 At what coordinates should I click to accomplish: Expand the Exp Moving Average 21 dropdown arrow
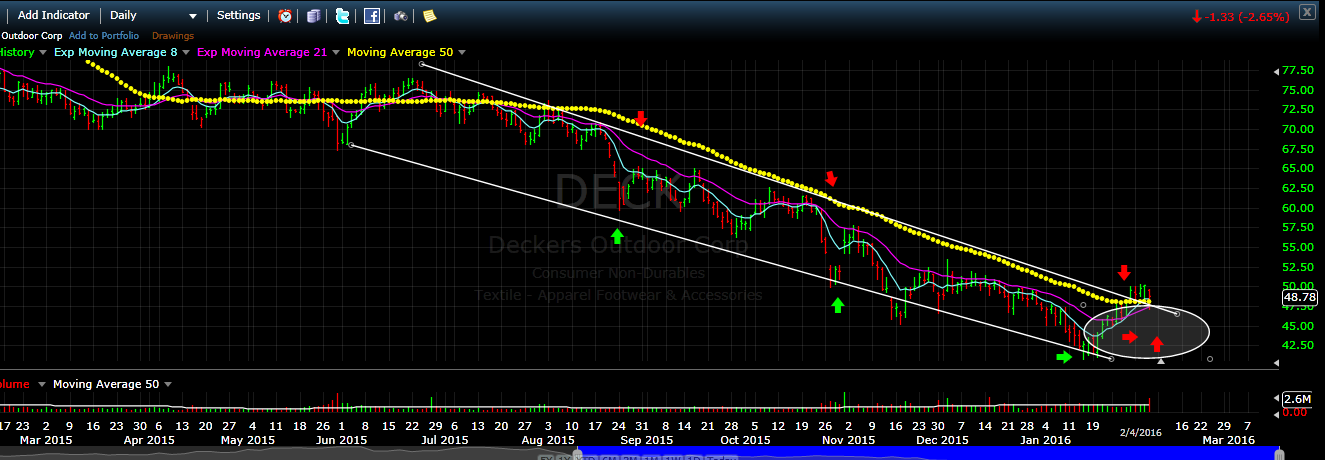point(336,52)
